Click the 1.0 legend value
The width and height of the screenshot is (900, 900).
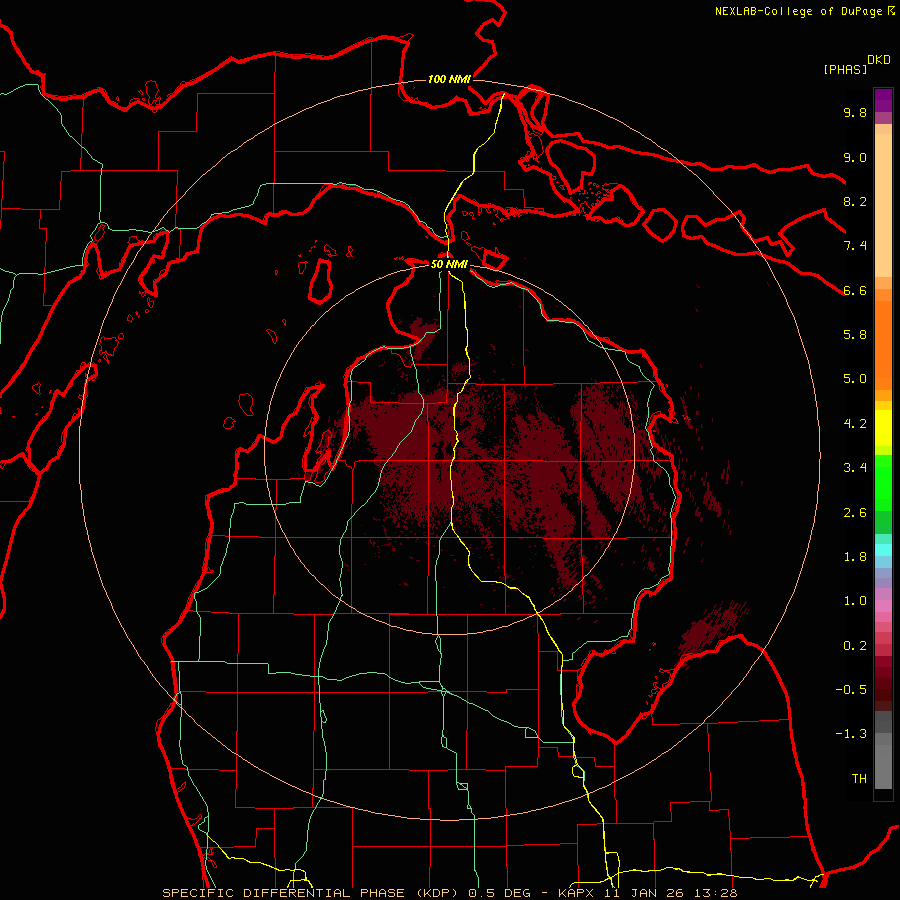point(855,601)
